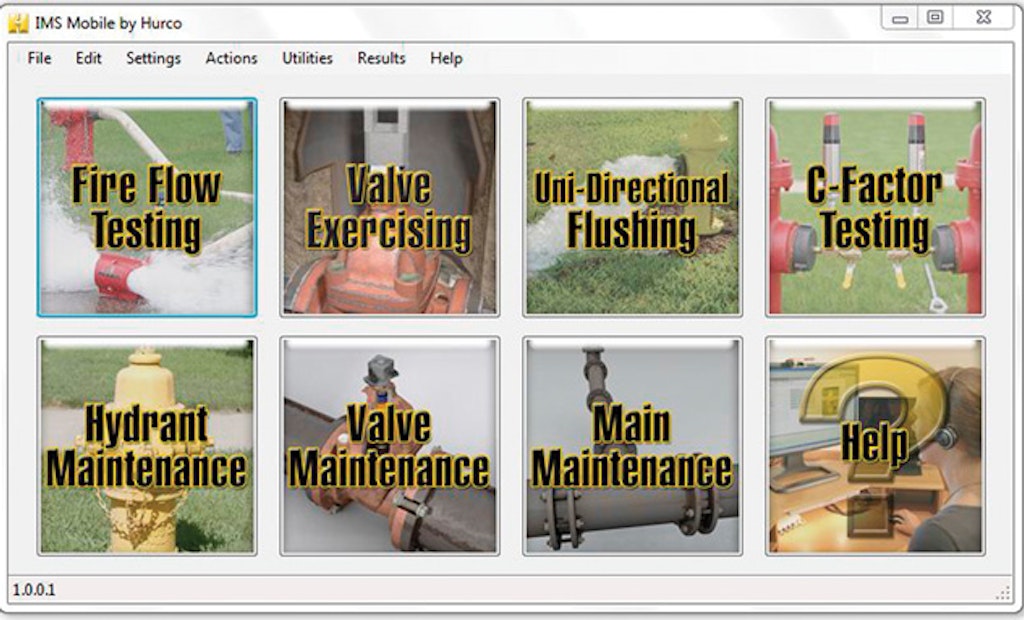Open the Results menu
Viewport: 1024px width, 620px height.
381,58
